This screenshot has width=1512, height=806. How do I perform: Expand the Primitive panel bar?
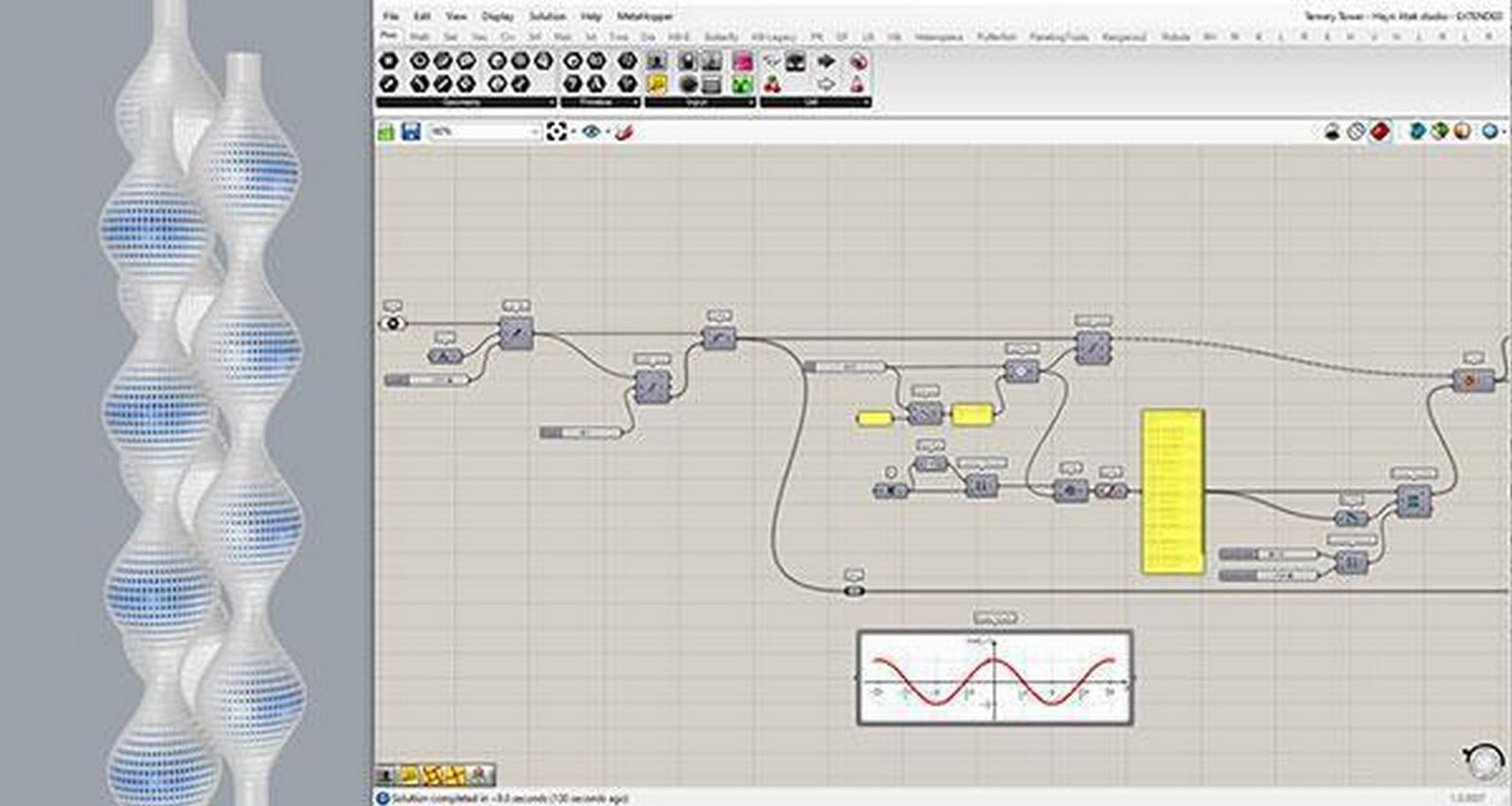point(599,101)
